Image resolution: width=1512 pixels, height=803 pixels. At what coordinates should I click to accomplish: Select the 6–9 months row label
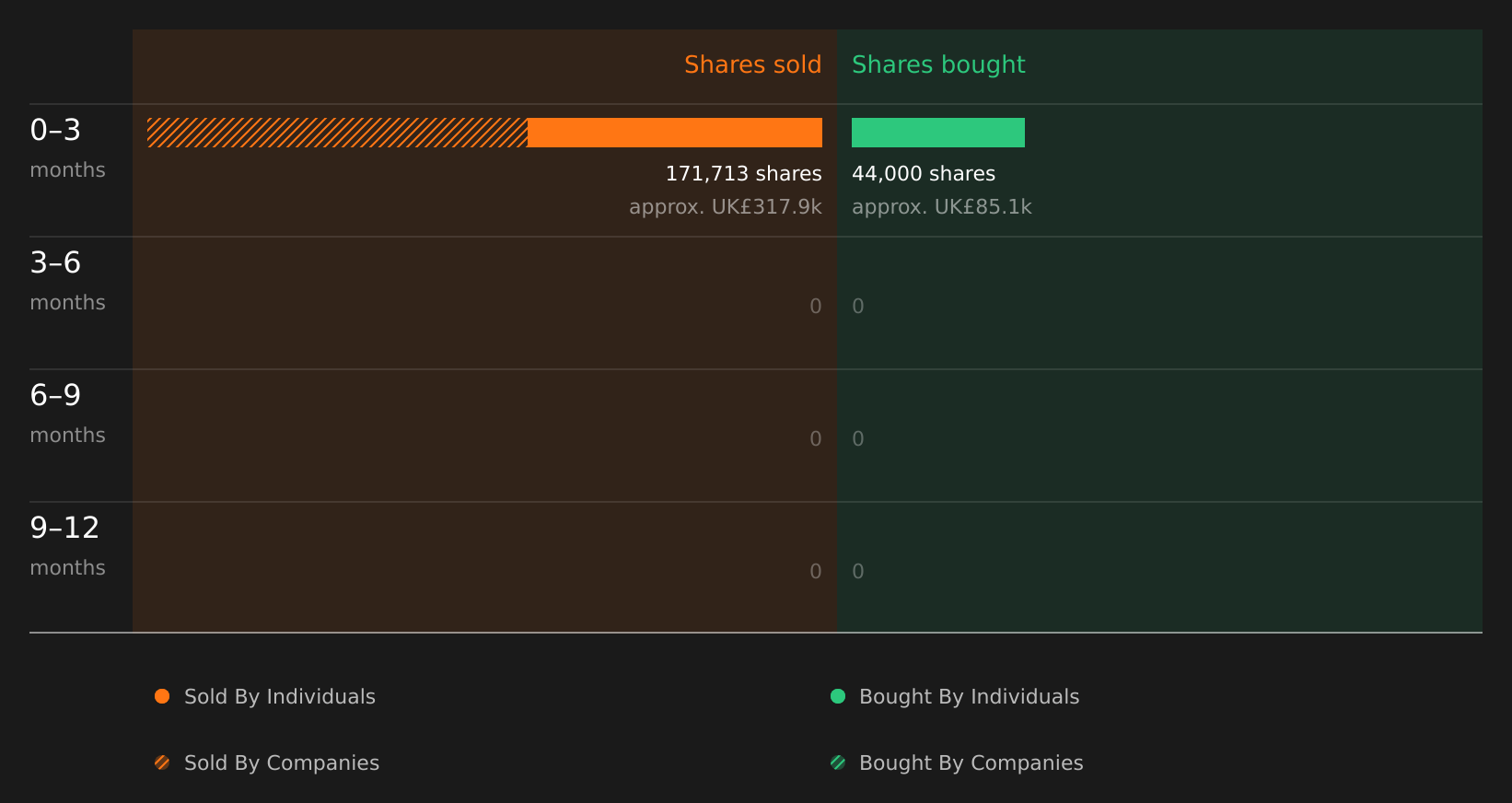[x=67, y=413]
